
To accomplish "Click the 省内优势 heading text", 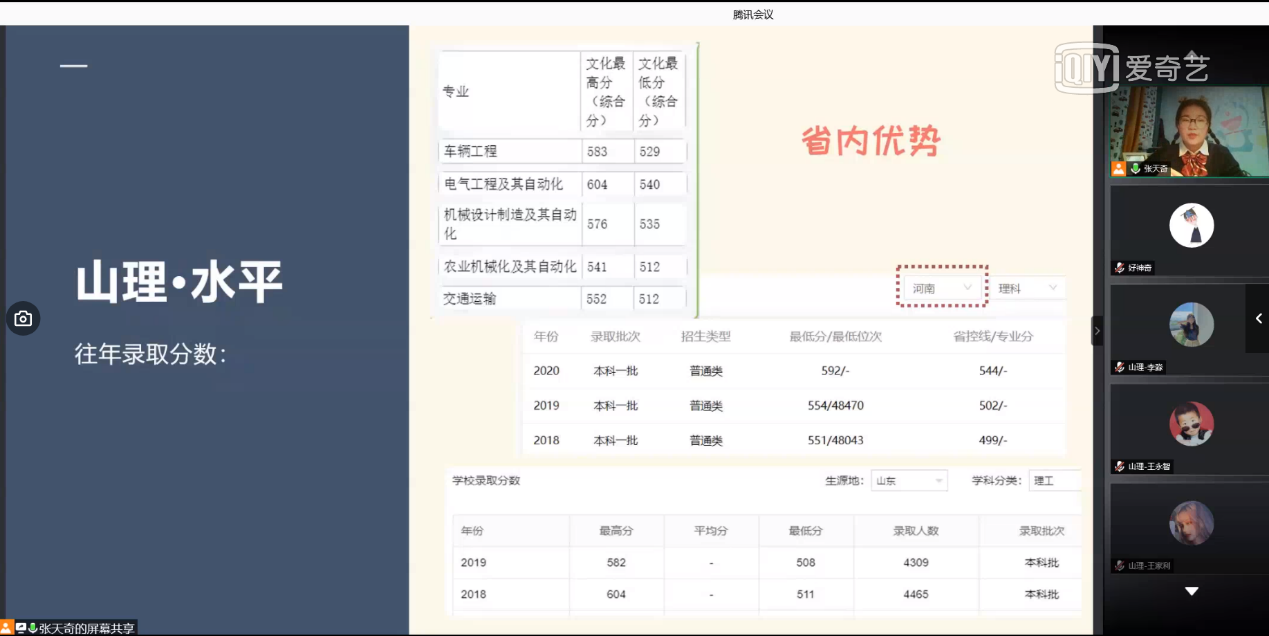I will [x=870, y=142].
